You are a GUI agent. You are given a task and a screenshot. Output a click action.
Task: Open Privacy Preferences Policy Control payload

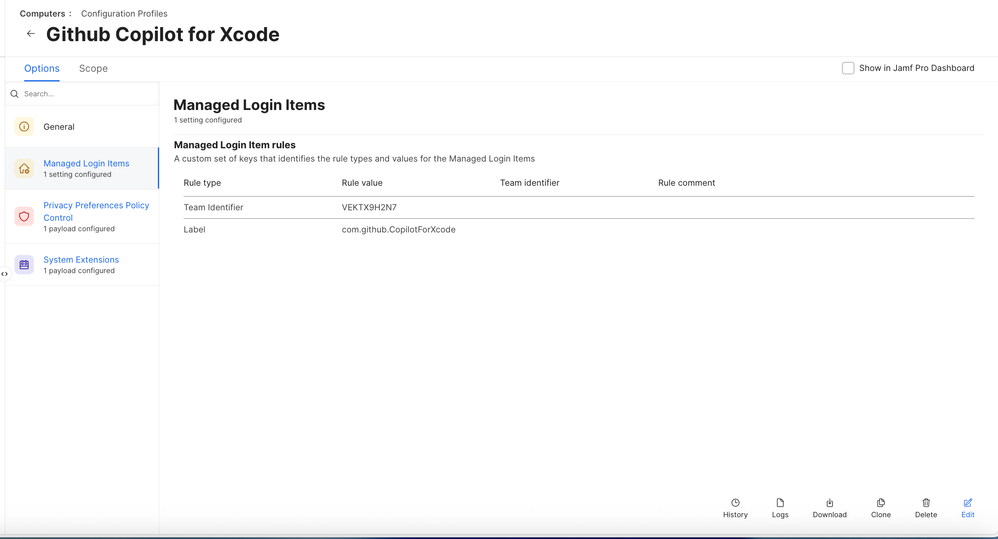click(82, 216)
